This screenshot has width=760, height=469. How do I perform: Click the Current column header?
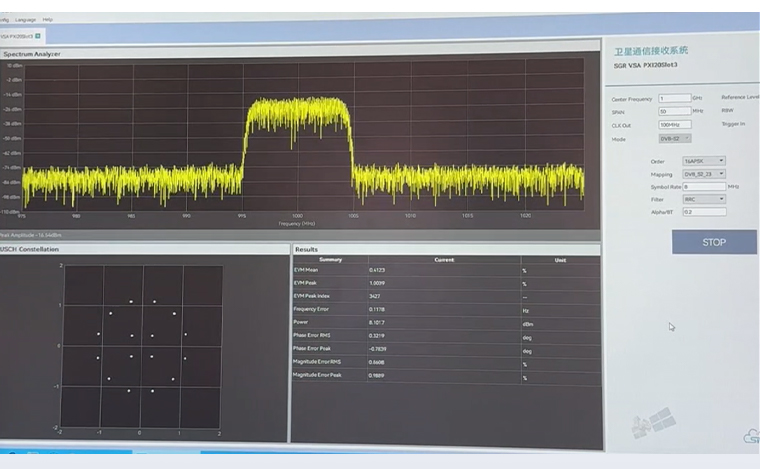pos(444,260)
